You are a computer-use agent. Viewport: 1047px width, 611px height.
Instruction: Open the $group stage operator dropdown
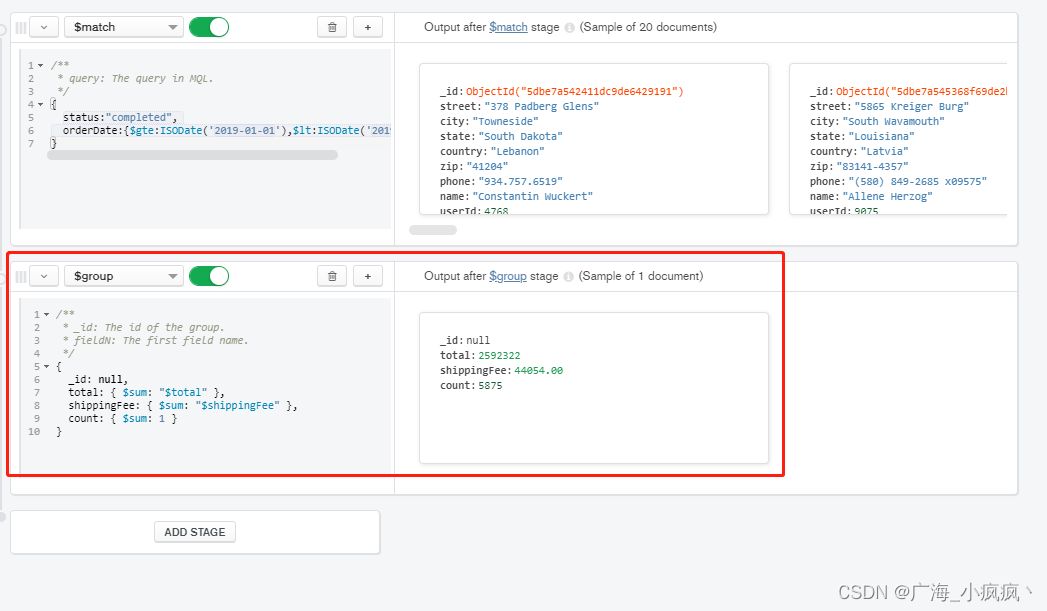[x=124, y=276]
